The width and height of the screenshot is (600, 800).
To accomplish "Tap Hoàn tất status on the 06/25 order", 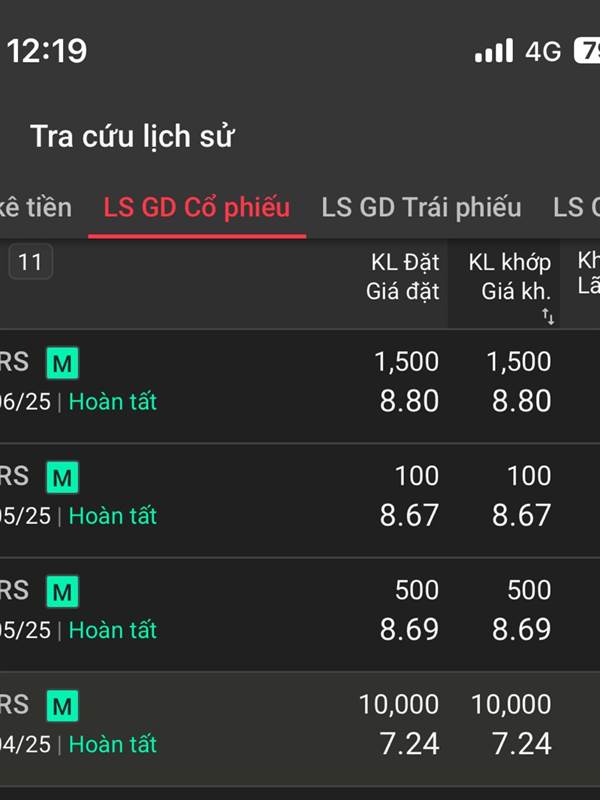I will click(x=112, y=402).
